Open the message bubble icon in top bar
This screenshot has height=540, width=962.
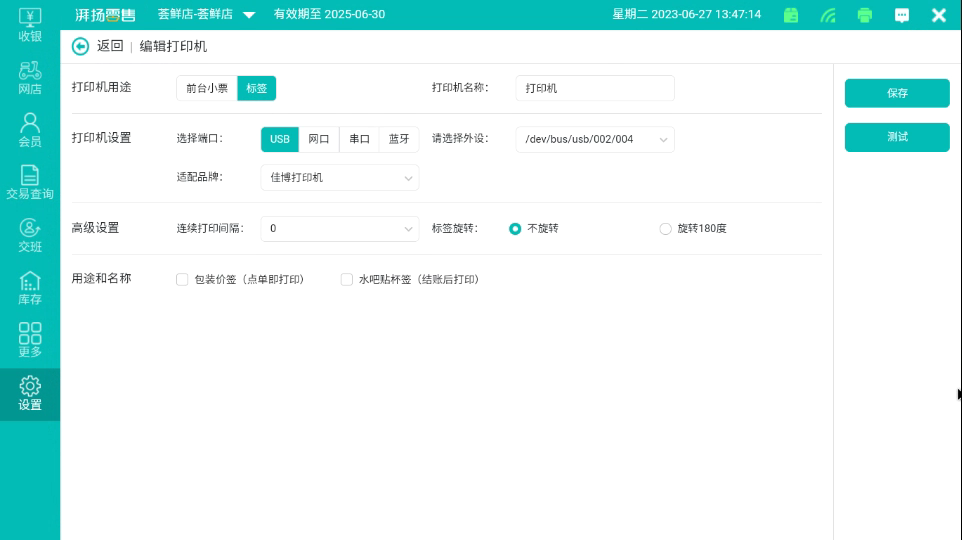click(x=902, y=15)
